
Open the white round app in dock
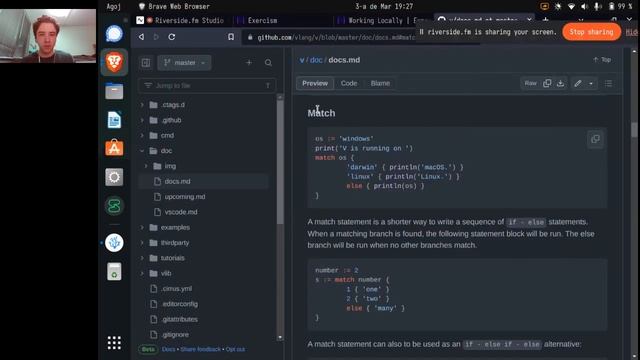pos(114,243)
